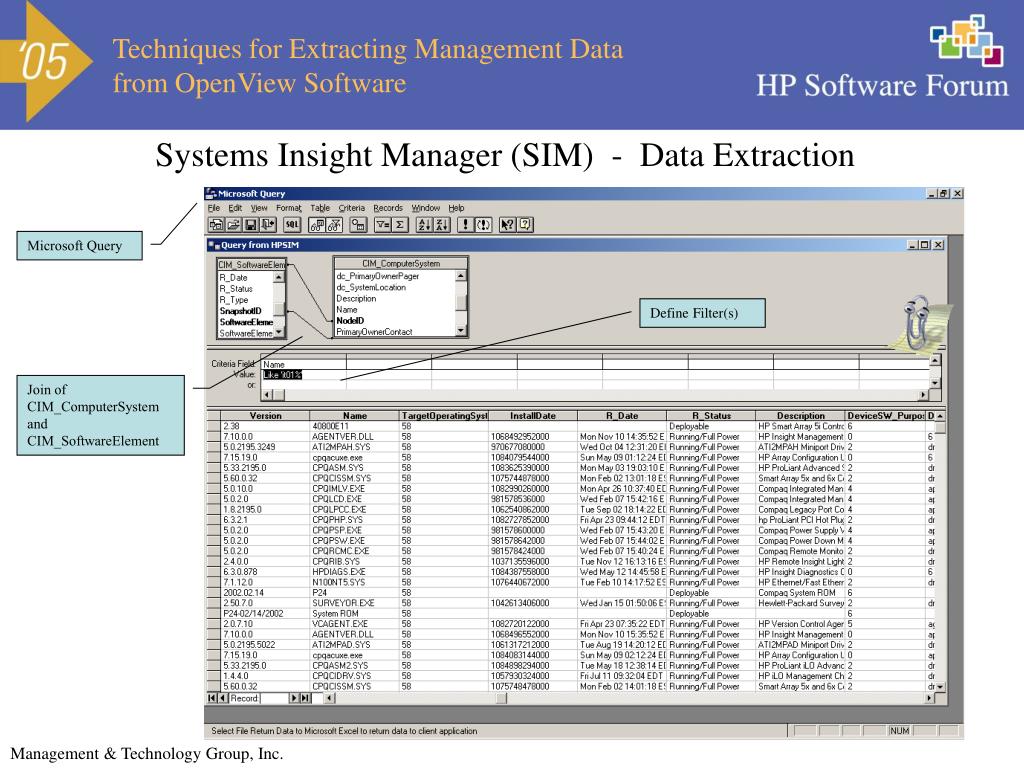The width and height of the screenshot is (1024, 768).
Task: Click the Clippy Office Assistant character
Action: (x=918, y=323)
